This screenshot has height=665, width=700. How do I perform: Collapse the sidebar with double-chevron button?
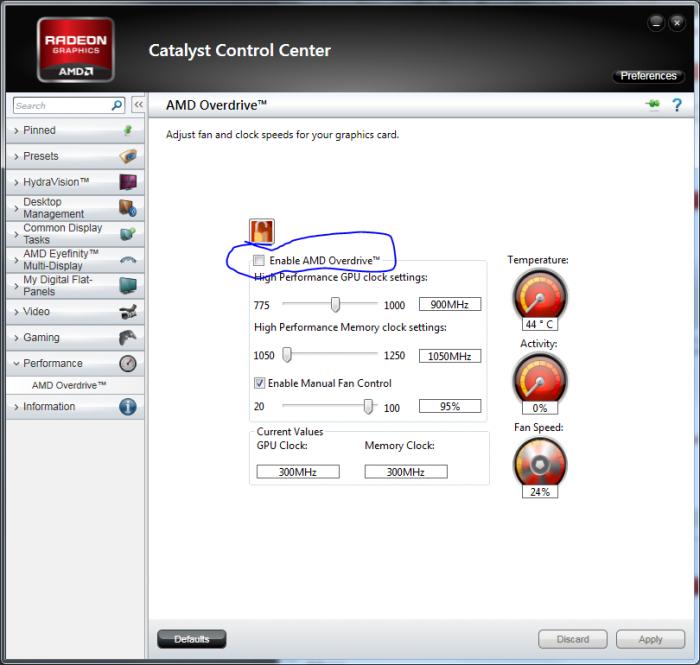(x=138, y=105)
